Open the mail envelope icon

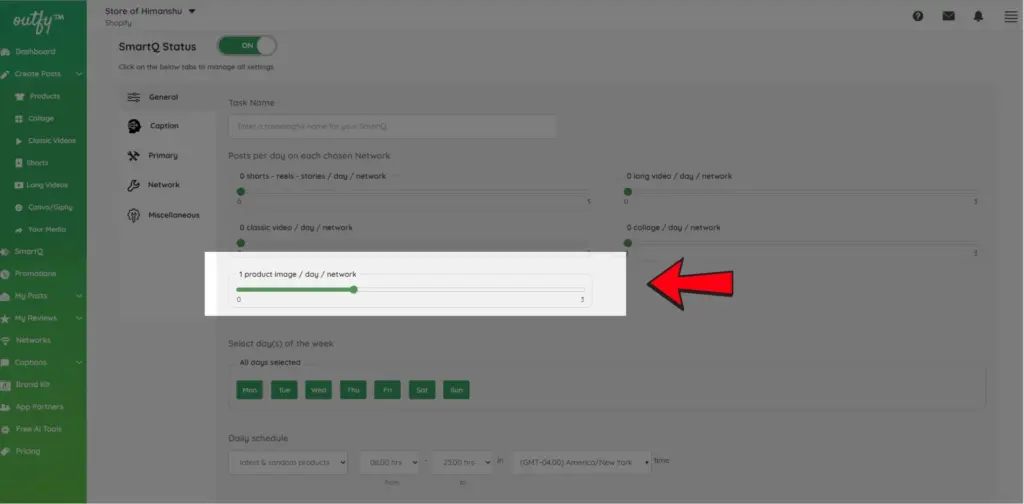pyautogui.click(x=948, y=16)
